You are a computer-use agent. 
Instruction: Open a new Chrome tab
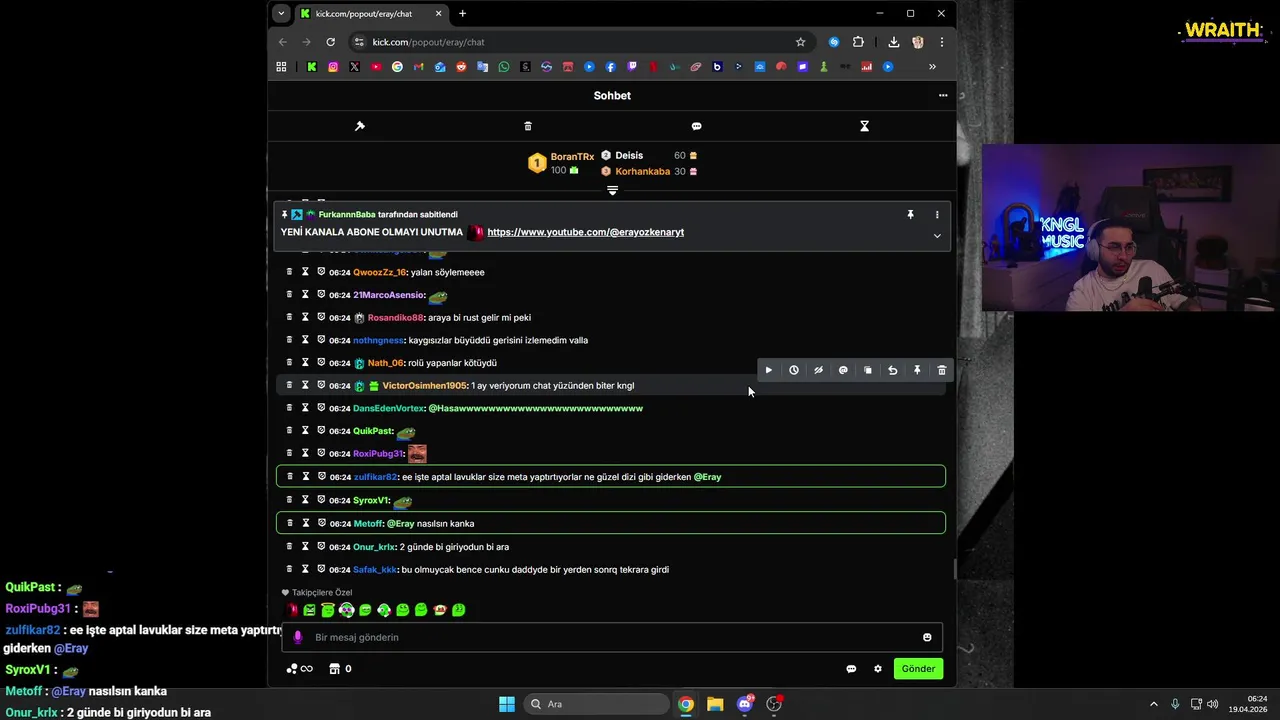pos(462,14)
